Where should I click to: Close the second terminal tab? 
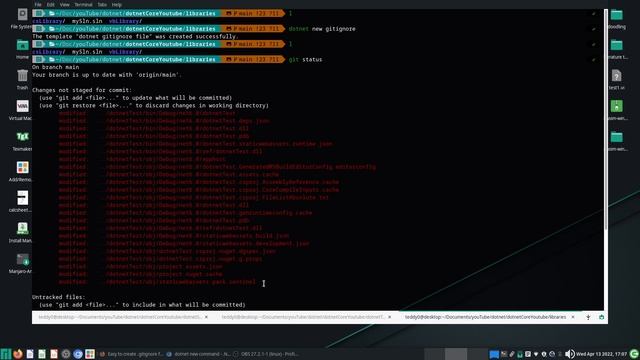point(389,317)
